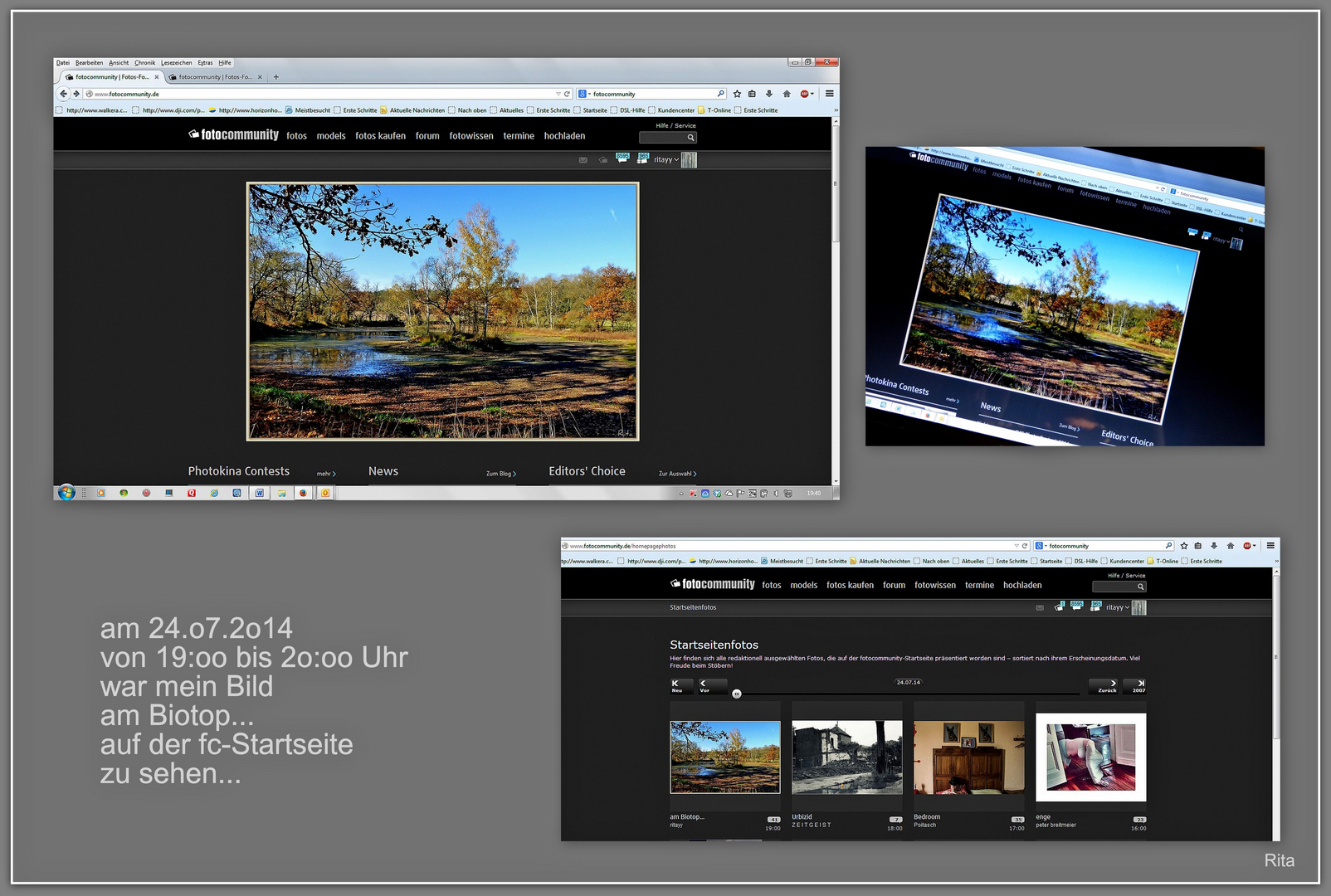The width and height of the screenshot is (1331, 896).
Task: Open 'fotos kaufen' in the top browser nav
Action: pyautogui.click(x=380, y=136)
